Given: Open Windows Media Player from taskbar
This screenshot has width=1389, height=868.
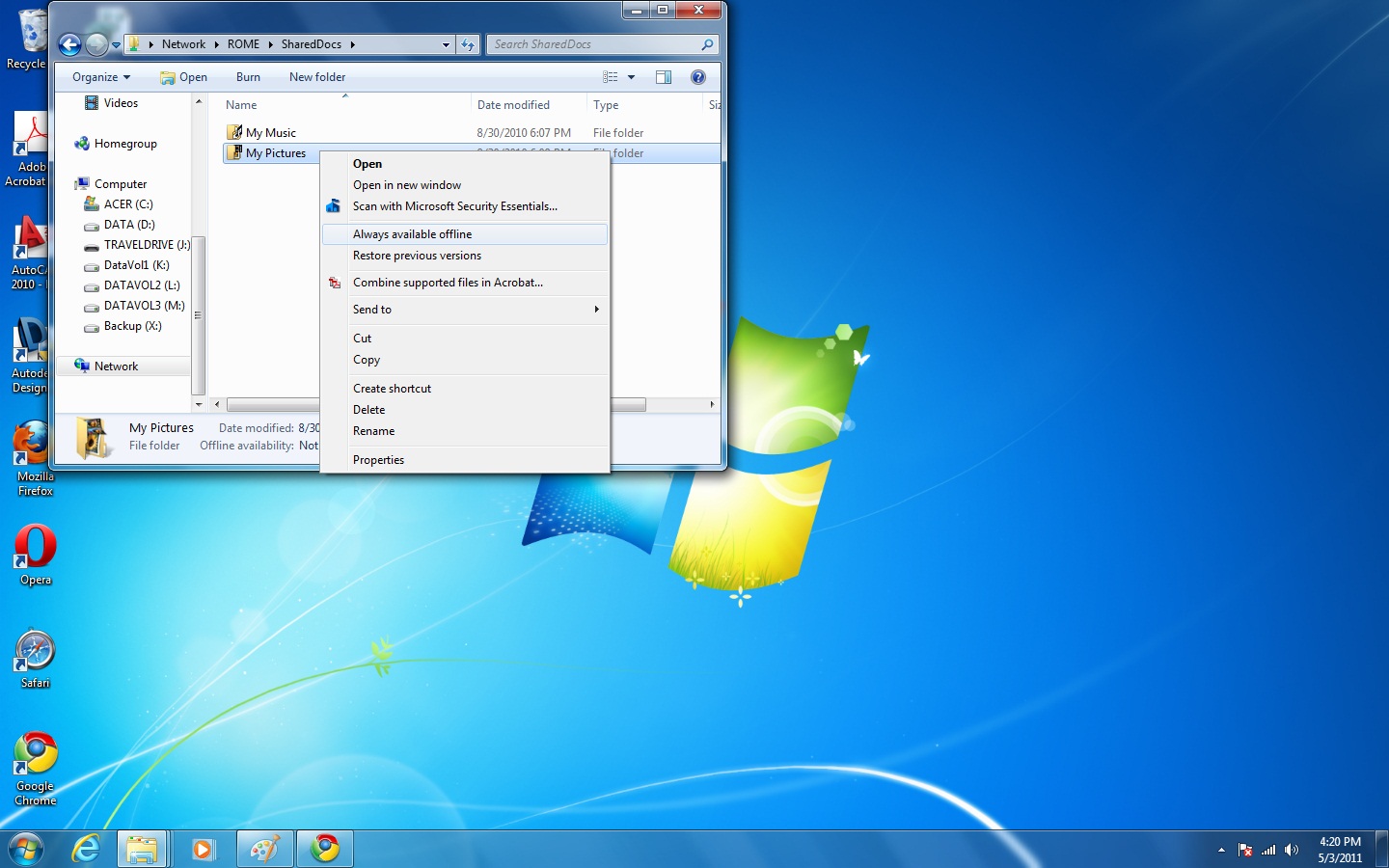Looking at the screenshot, I should 204,849.
